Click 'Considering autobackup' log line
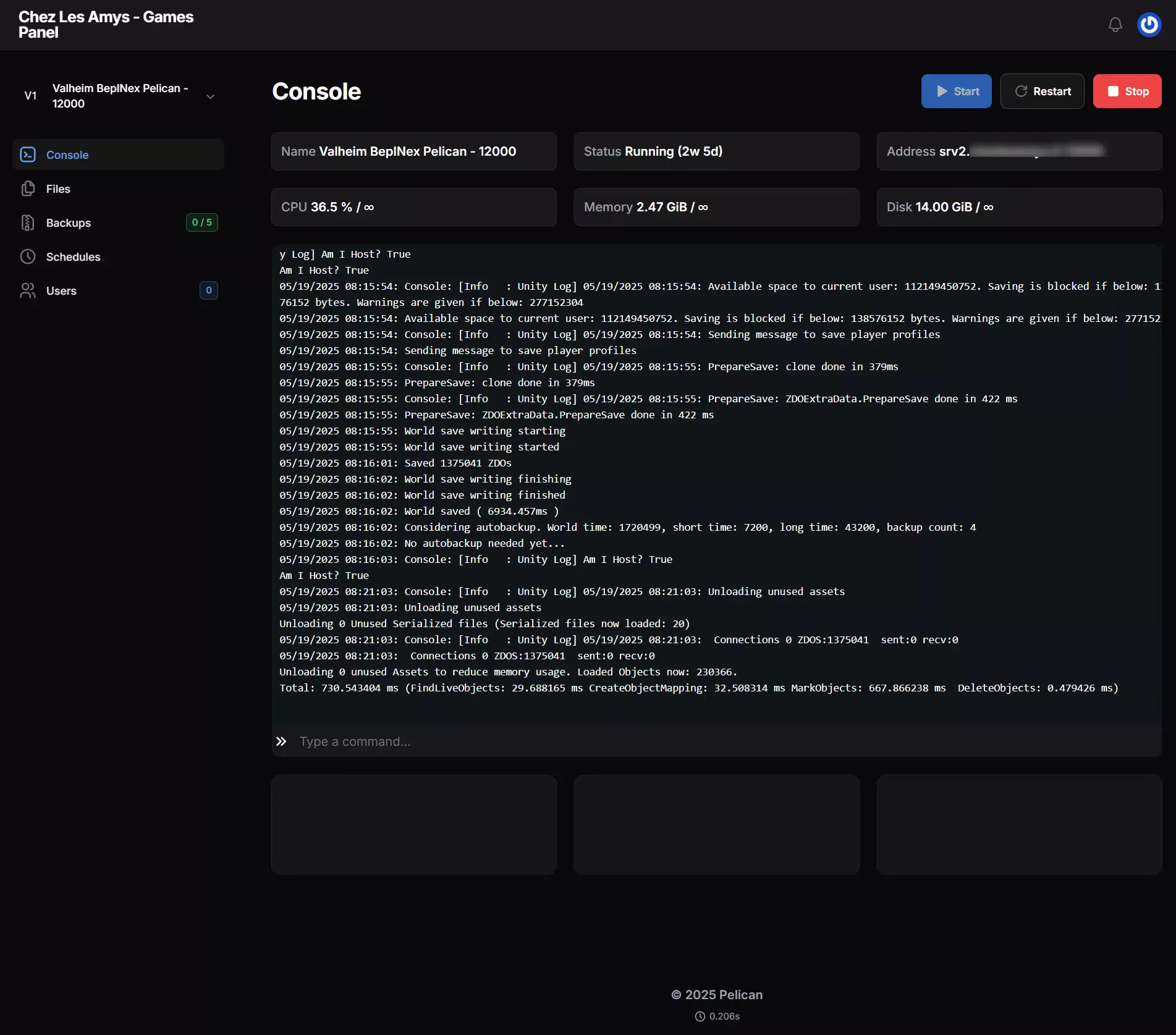This screenshot has height=1035, width=1176. [x=628, y=527]
